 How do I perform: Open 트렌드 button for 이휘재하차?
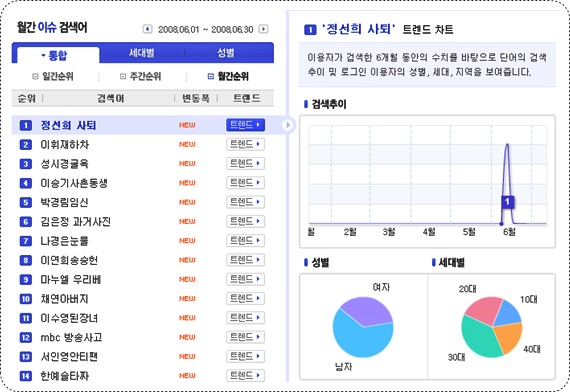(245, 144)
